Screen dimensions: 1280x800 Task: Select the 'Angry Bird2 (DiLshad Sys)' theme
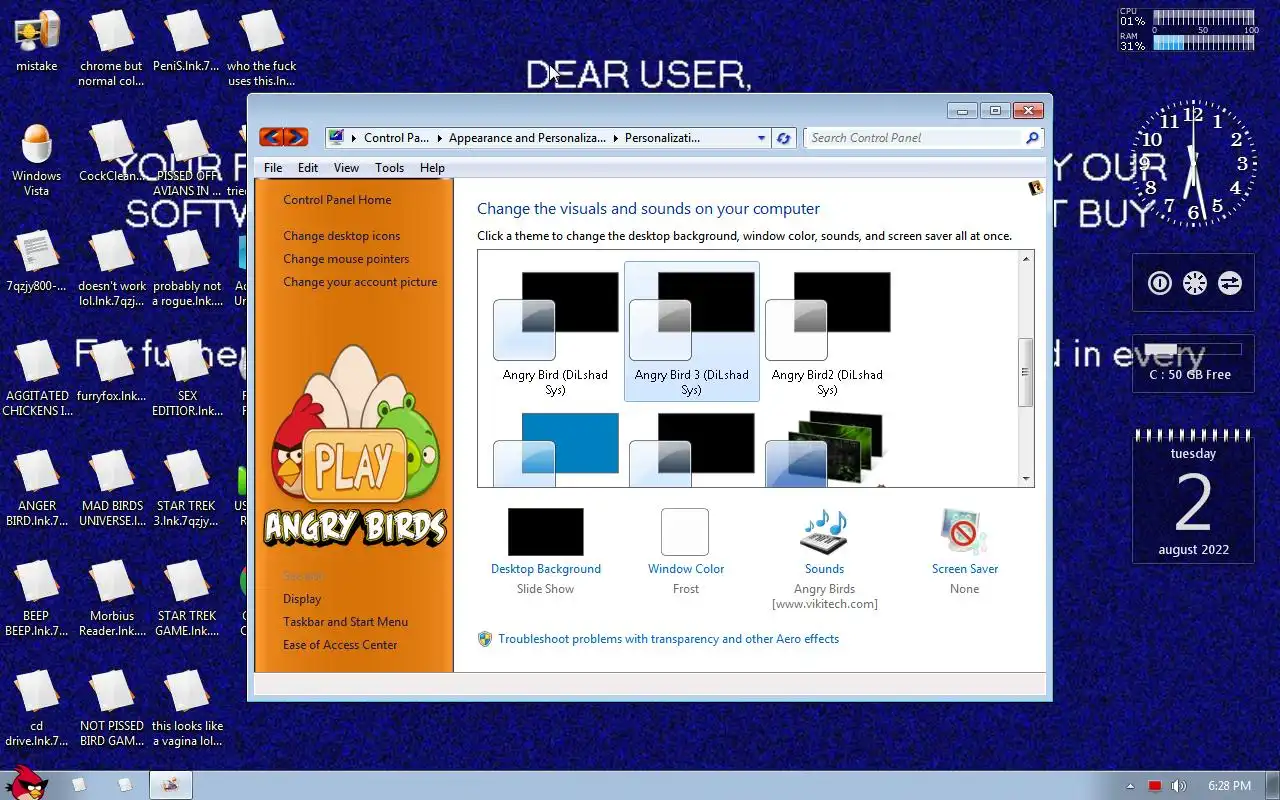pos(827,333)
